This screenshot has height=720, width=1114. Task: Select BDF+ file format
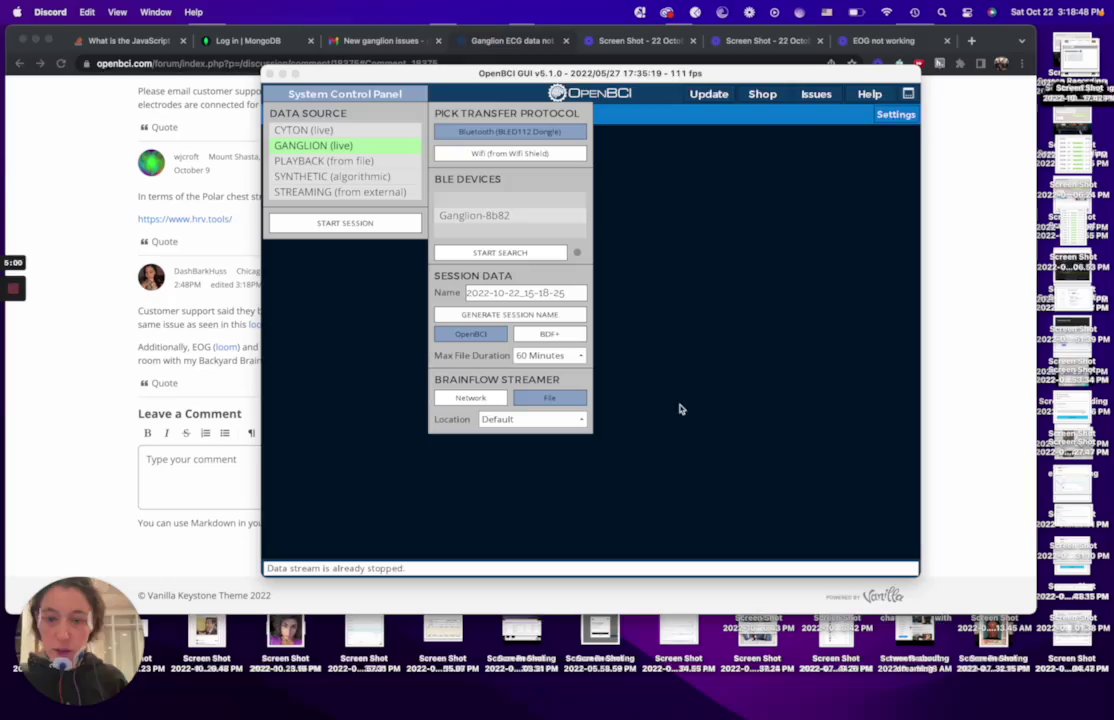[x=550, y=334]
